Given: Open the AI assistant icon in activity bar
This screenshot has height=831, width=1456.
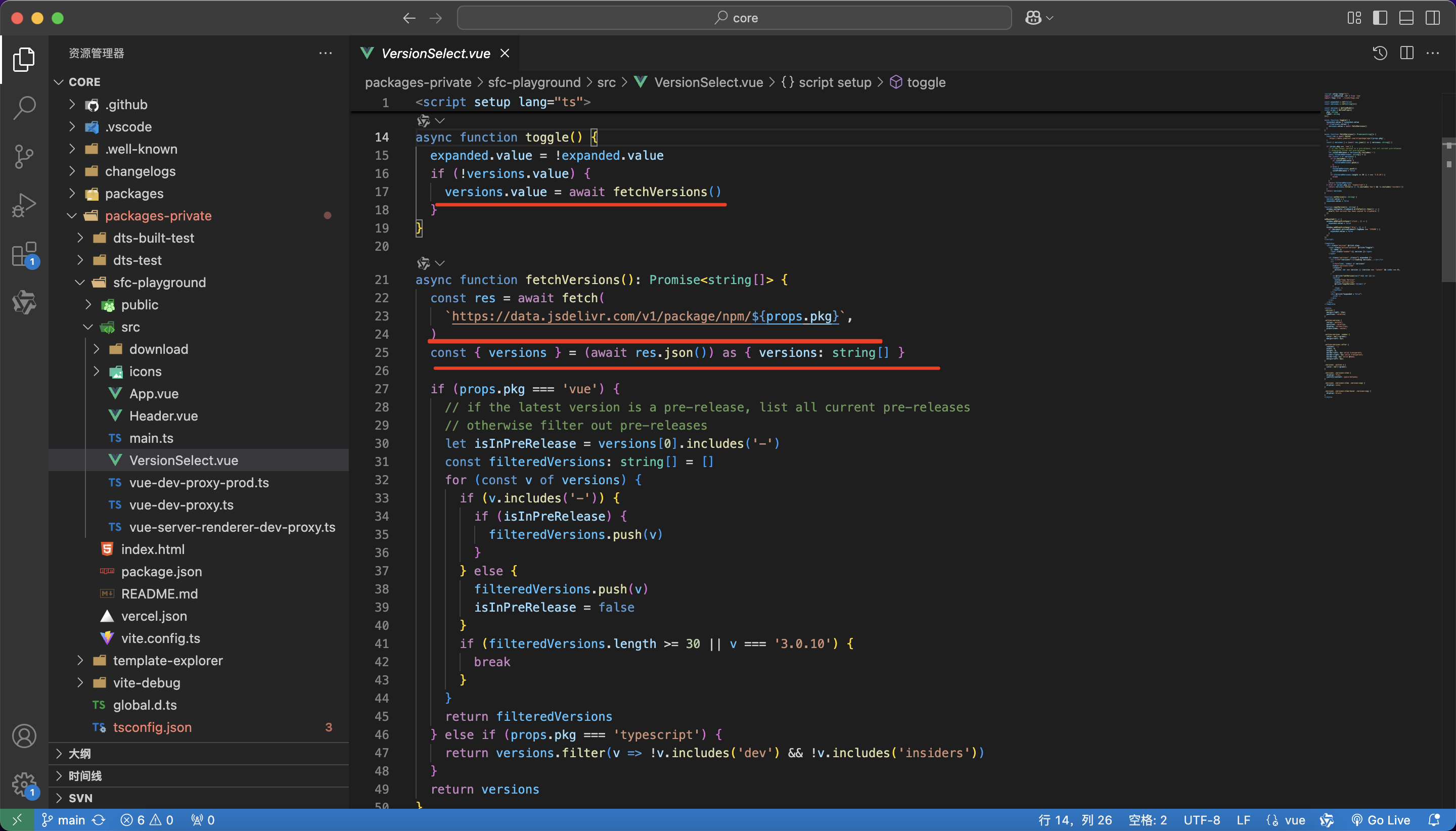Looking at the screenshot, I should coord(24,302).
